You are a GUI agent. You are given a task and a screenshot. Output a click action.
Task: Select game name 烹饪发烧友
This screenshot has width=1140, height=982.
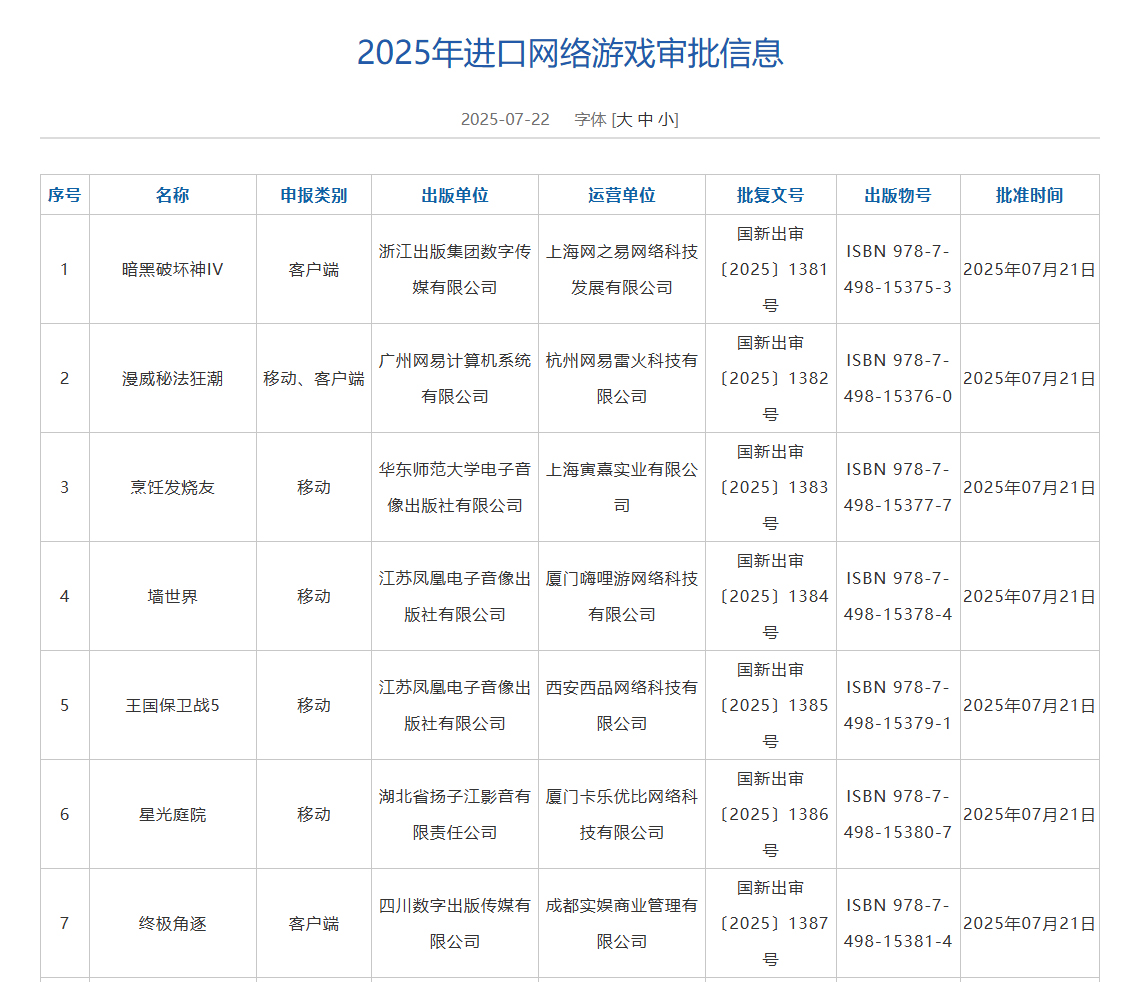tap(172, 488)
